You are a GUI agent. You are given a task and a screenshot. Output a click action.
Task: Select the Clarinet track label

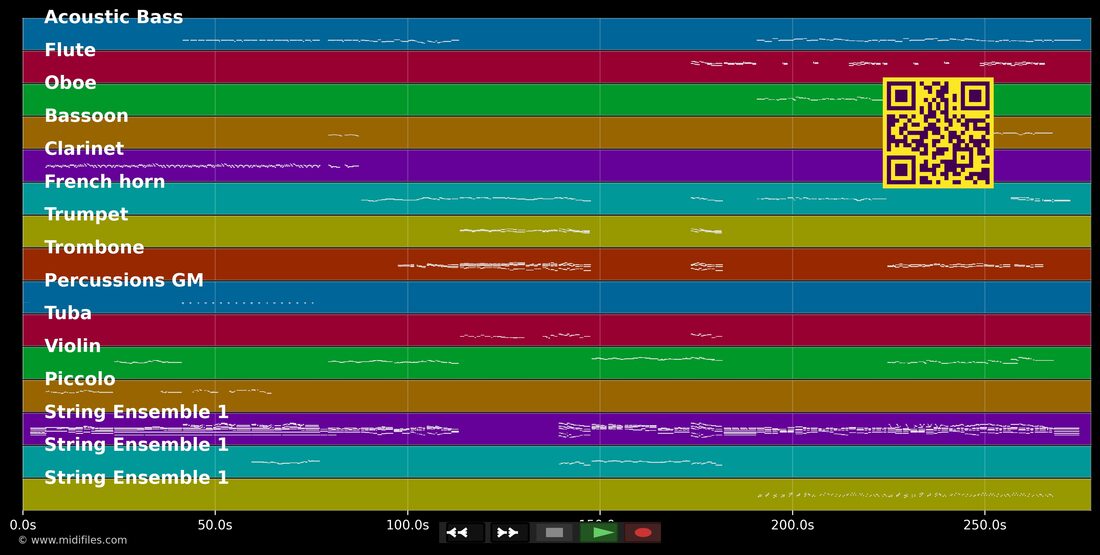[x=84, y=149]
